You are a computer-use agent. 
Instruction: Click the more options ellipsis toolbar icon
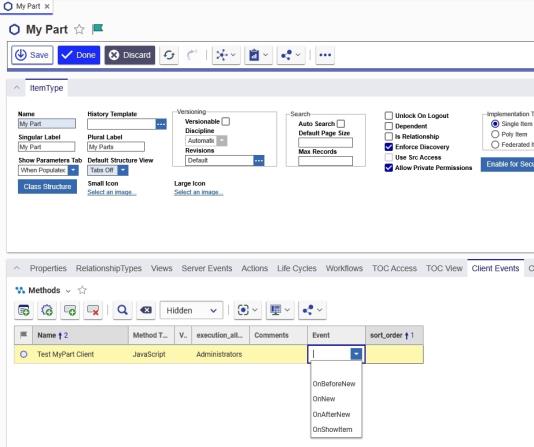pos(325,55)
